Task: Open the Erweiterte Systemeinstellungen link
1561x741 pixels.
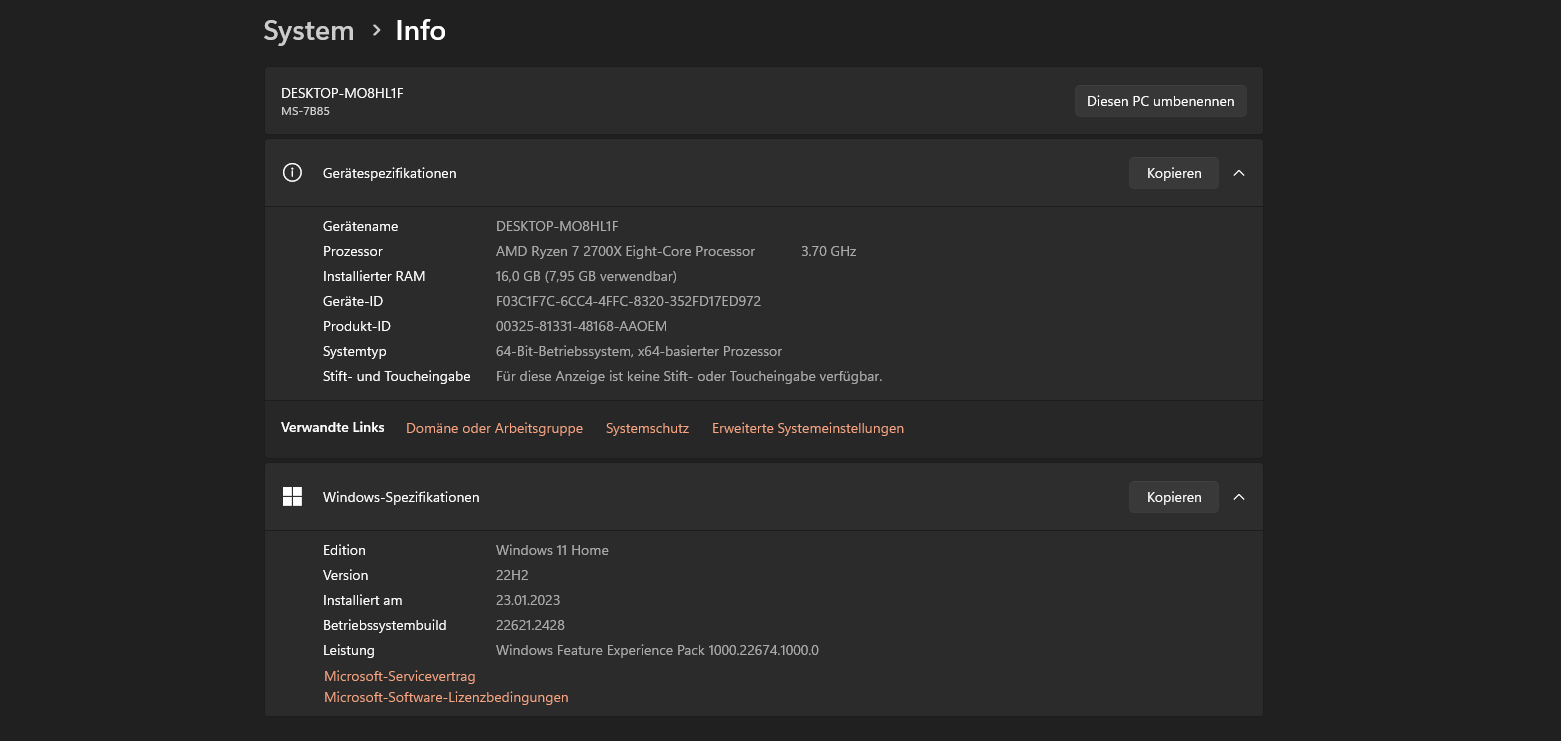Action: [807, 428]
